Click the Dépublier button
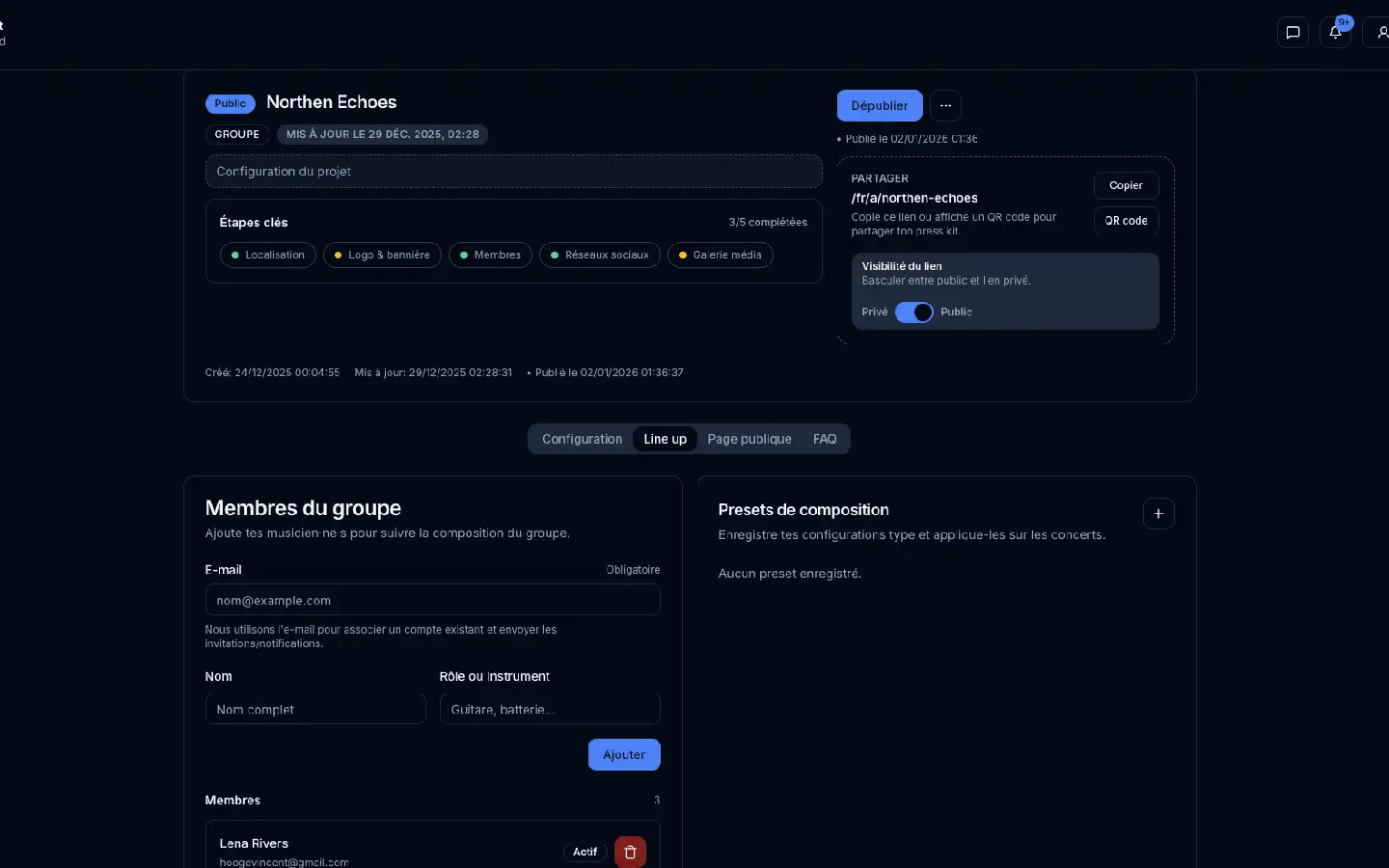 pyautogui.click(x=879, y=105)
